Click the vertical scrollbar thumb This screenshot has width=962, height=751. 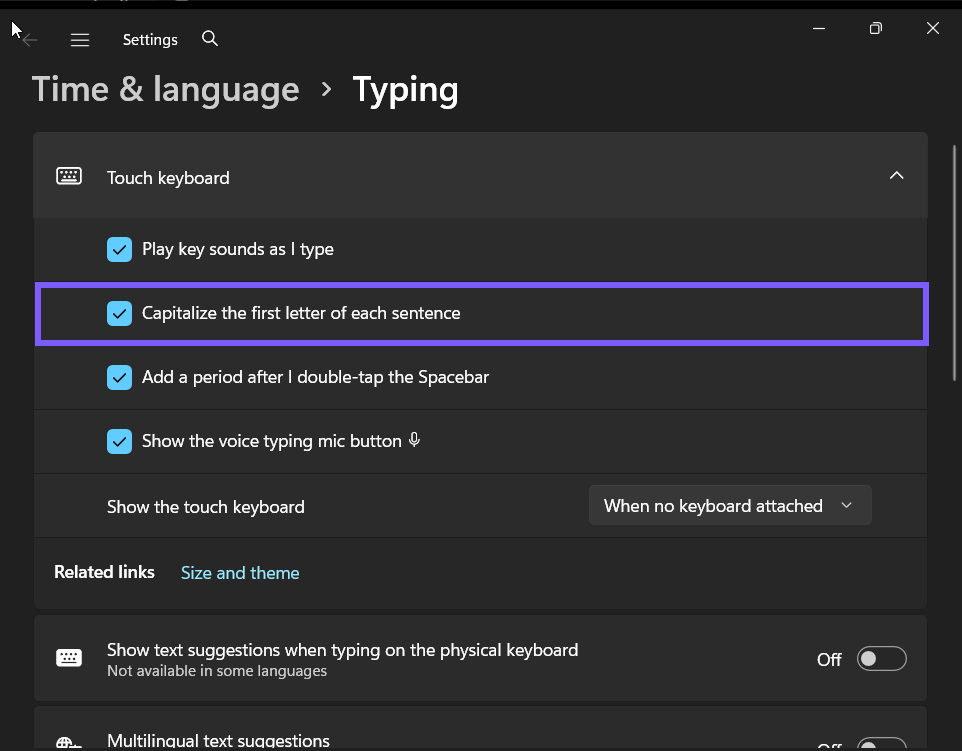click(954, 263)
